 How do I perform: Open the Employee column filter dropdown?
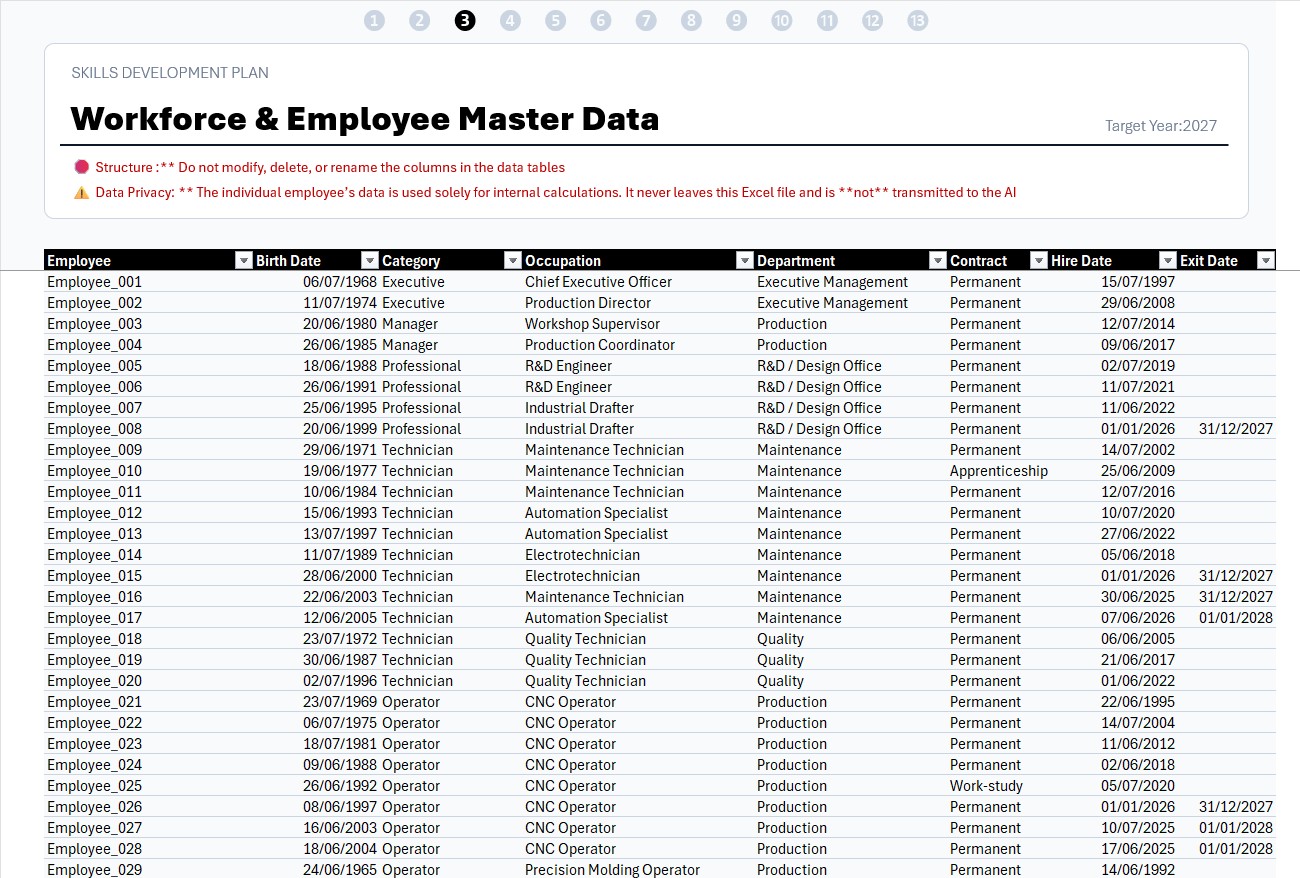tap(243, 261)
